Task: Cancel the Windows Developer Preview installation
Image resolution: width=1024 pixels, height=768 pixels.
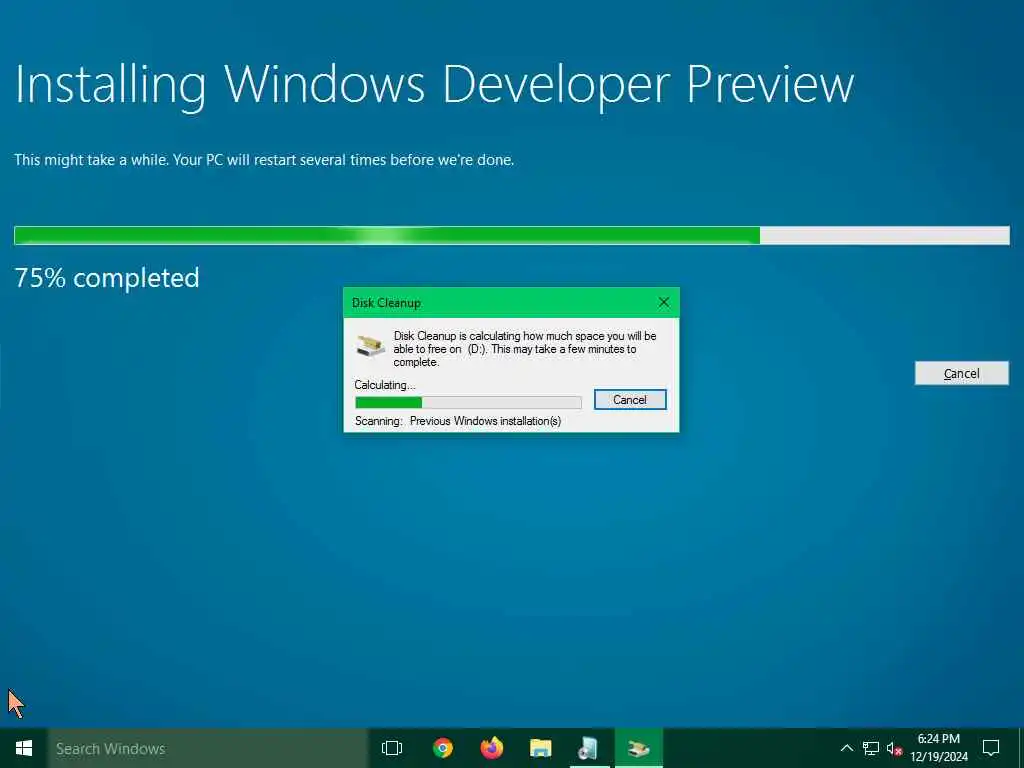Action: click(961, 374)
